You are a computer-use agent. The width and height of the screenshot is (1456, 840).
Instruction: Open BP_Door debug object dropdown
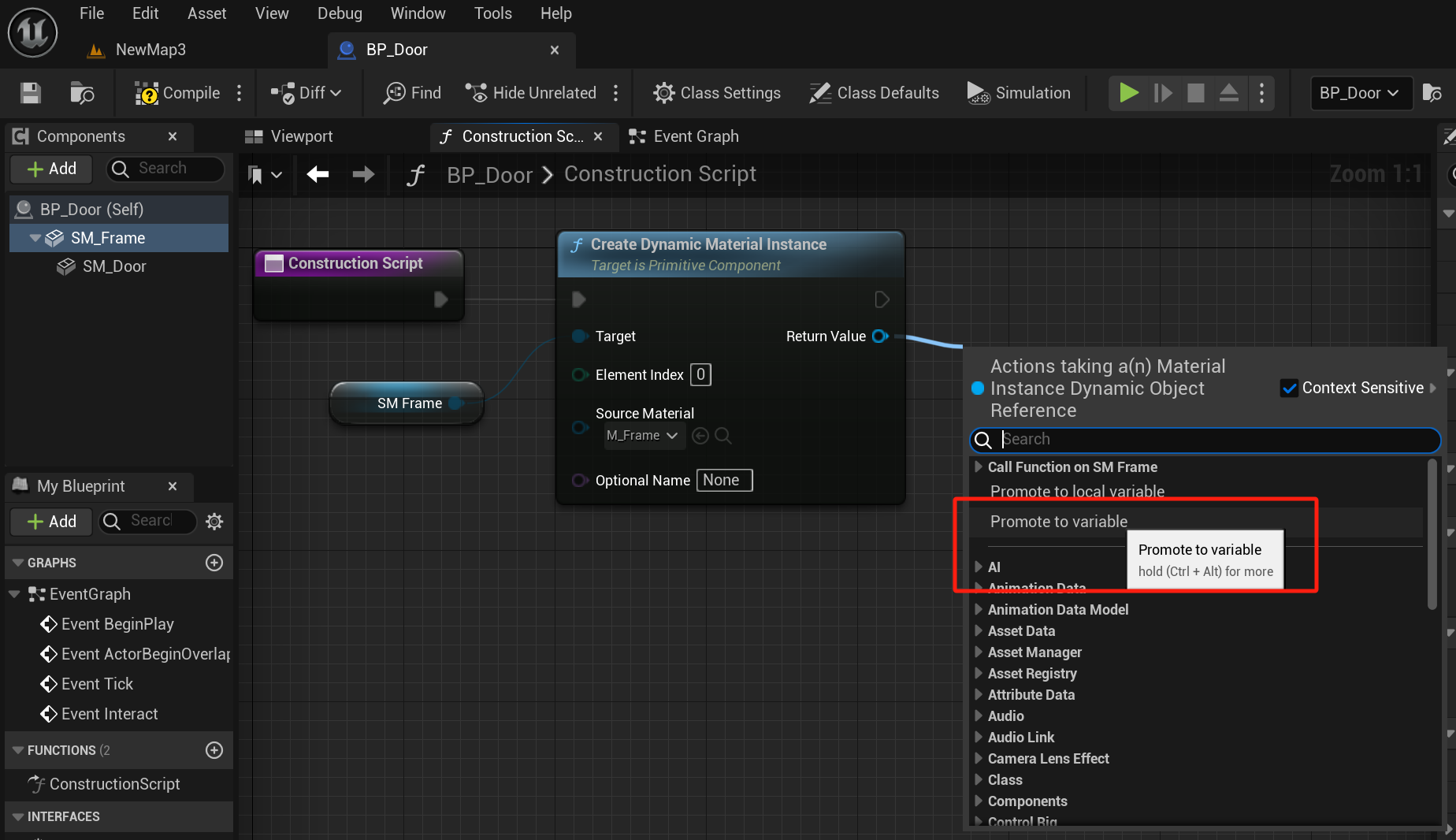(1360, 93)
